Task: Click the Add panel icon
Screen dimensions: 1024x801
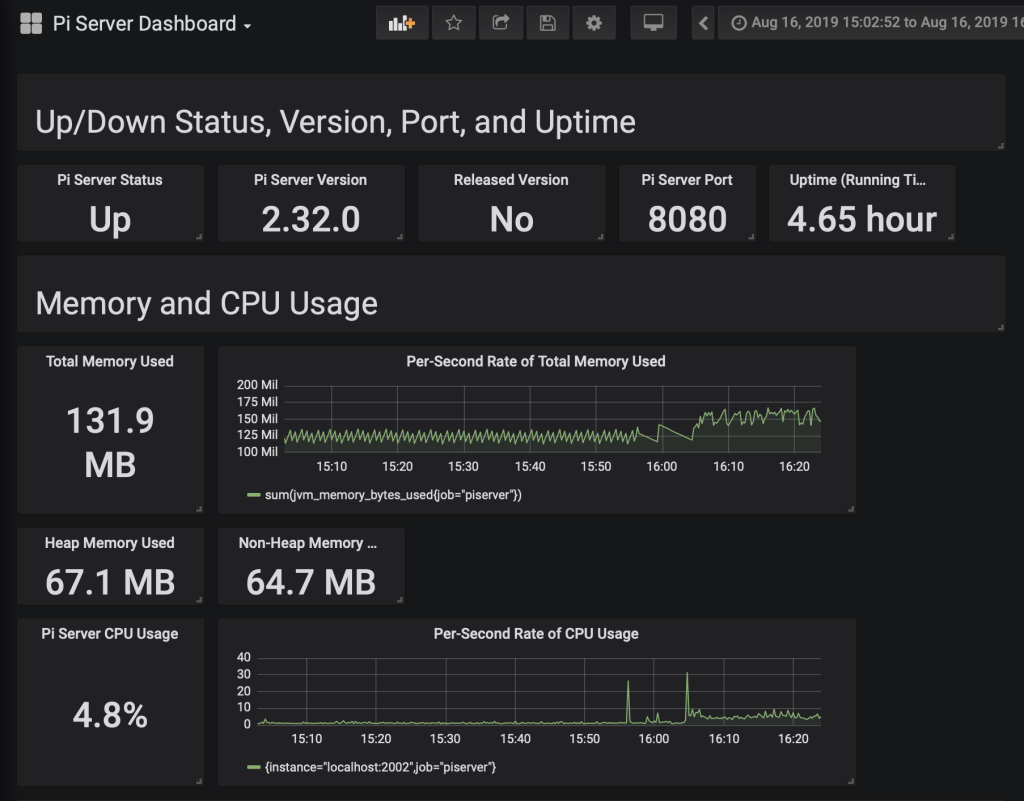Action: click(401, 23)
